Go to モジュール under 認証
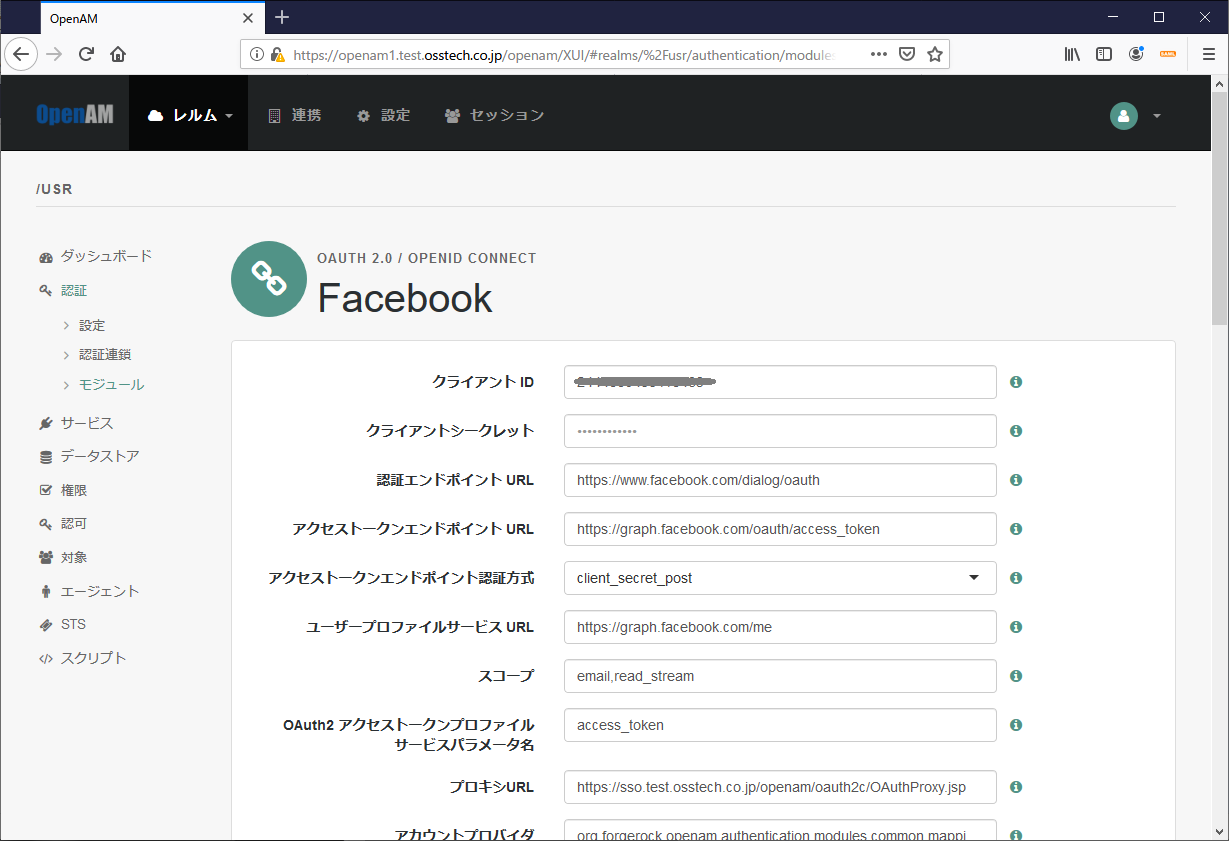This screenshot has width=1229, height=841. tap(110, 383)
